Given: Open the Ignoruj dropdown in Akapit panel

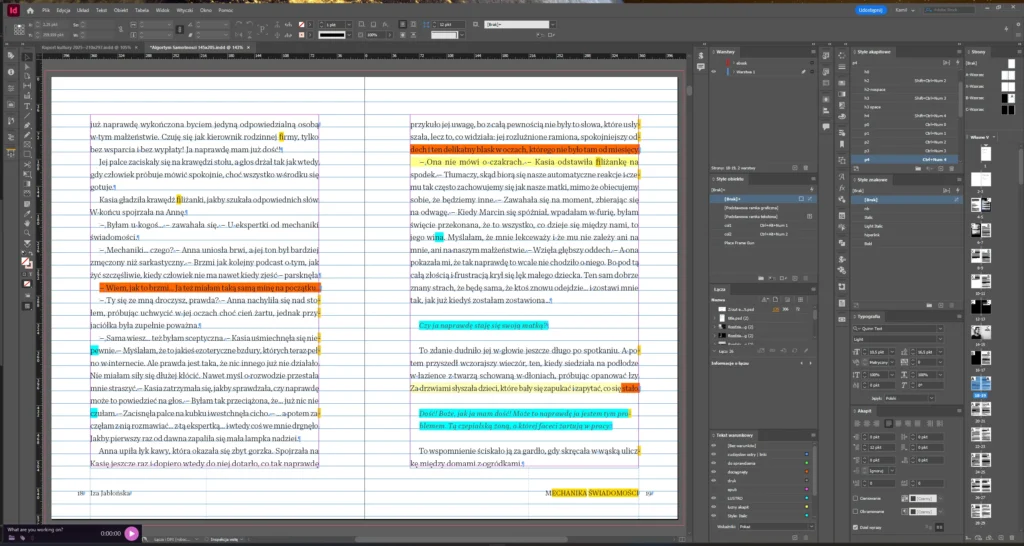Looking at the screenshot, I should coord(892,471).
